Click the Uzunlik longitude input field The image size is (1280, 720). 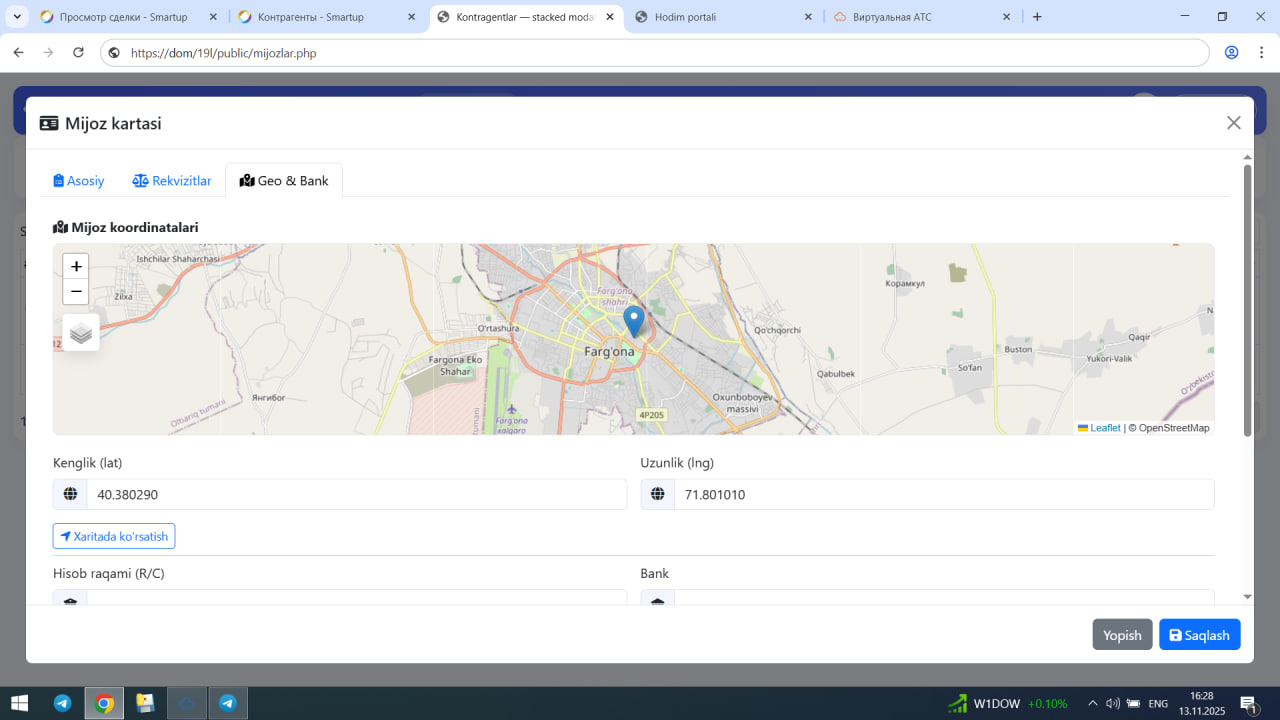tap(943, 494)
